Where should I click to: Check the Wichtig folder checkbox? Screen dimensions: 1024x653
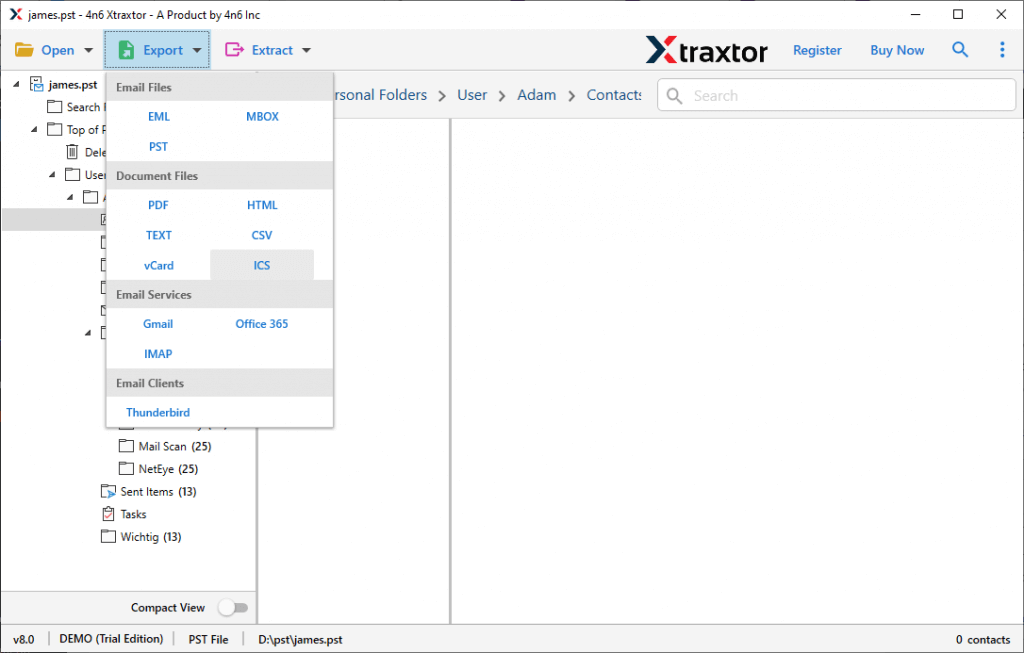click(108, 536)
